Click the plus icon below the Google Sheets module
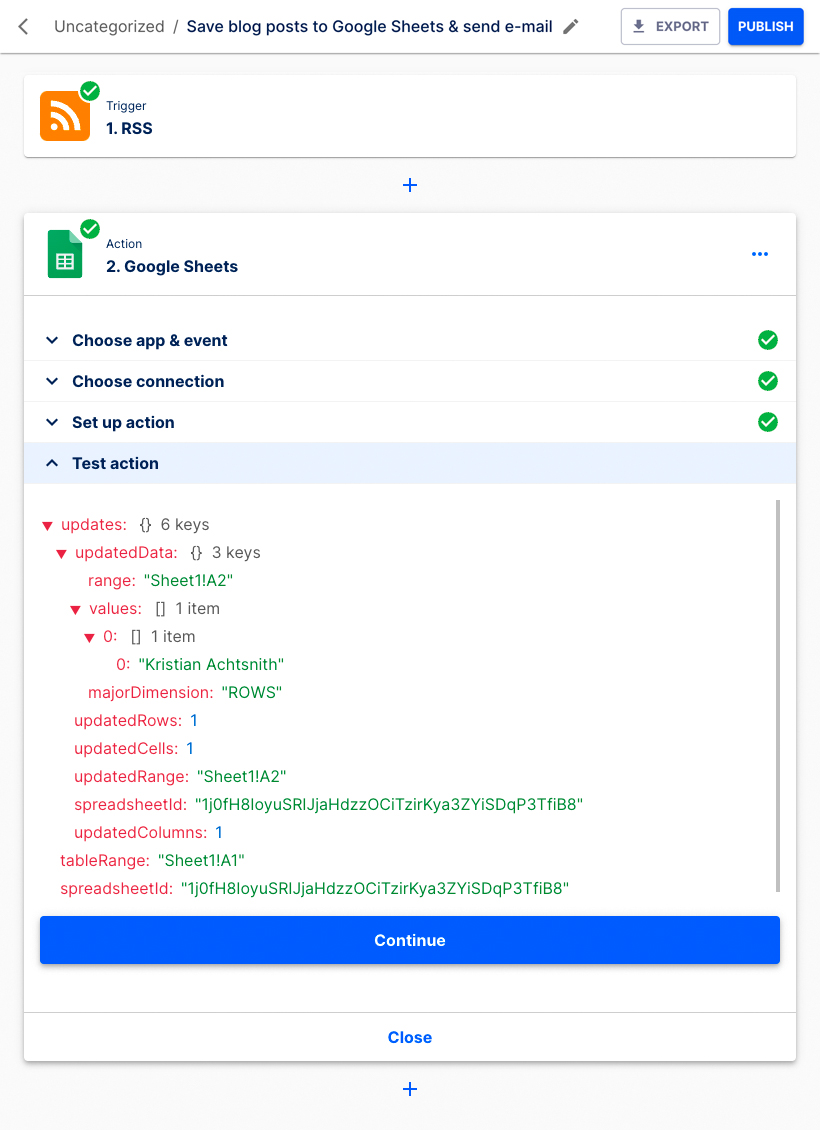The height and width of the screenshot is (1130, 820). pos(410,1089)
